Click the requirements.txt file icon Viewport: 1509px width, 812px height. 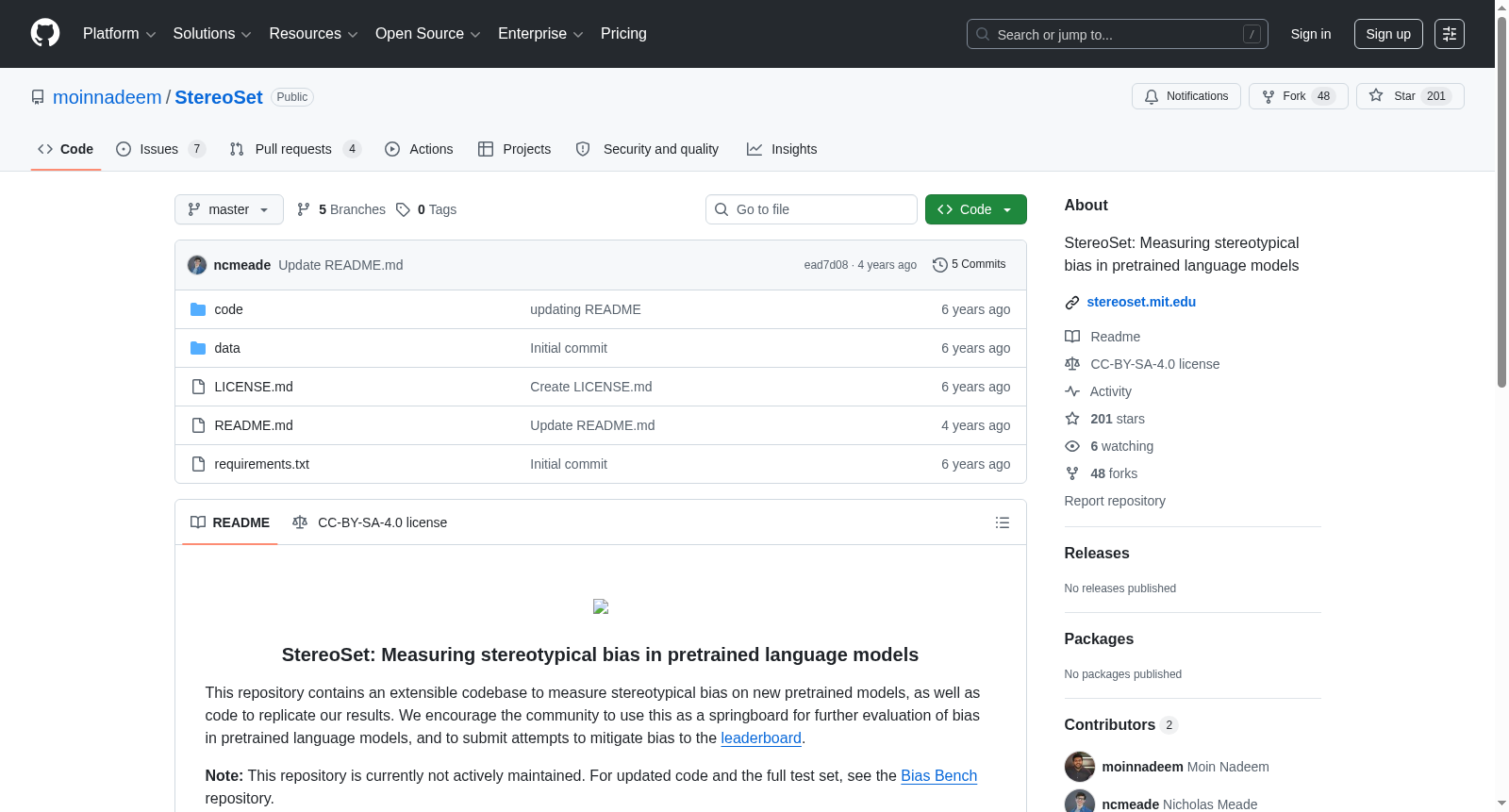[x=198, y=464]
